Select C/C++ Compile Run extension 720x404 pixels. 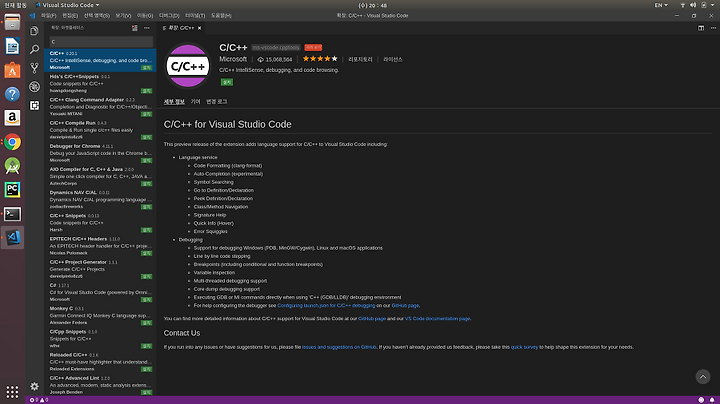coord(100,130)
